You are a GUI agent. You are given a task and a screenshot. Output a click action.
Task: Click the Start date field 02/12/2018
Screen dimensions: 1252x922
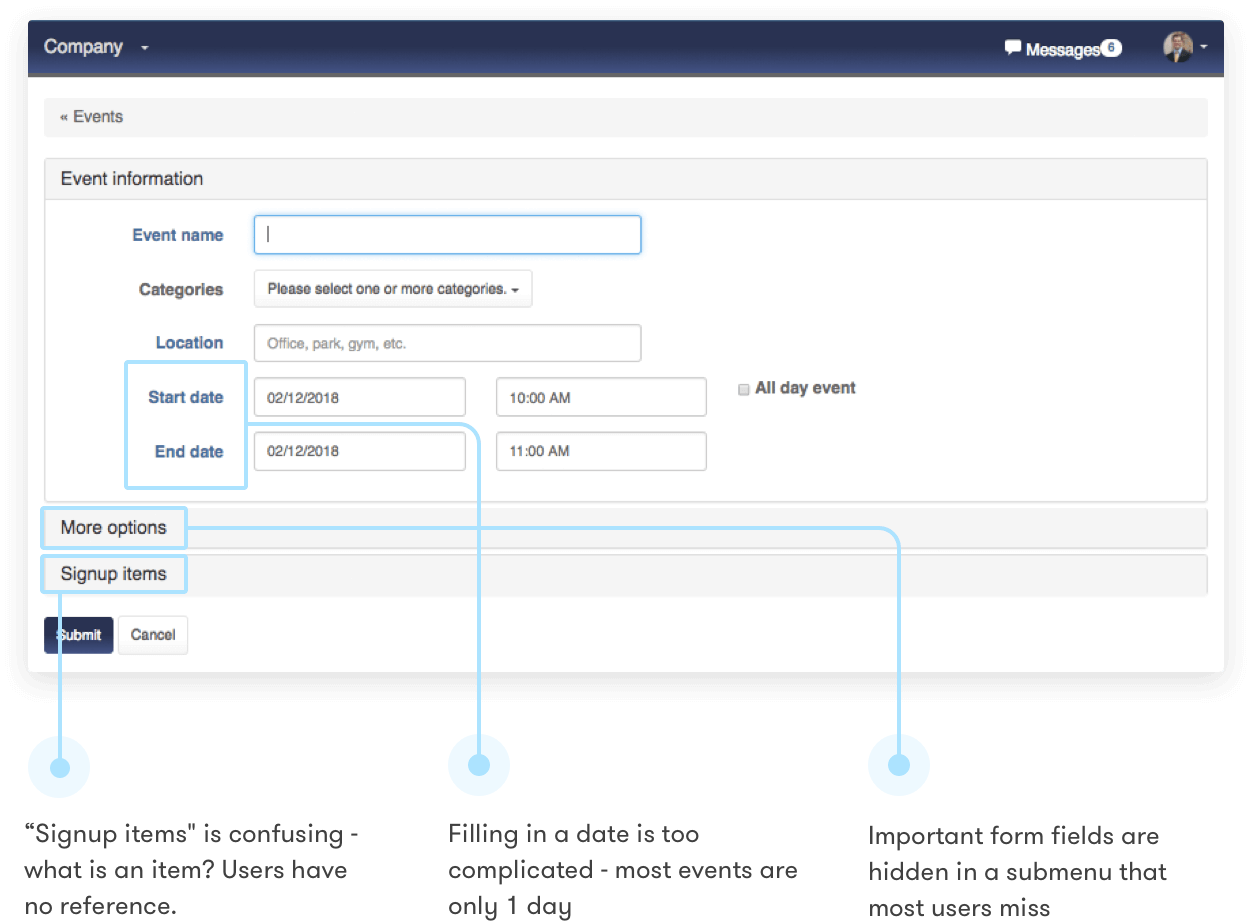360,397
